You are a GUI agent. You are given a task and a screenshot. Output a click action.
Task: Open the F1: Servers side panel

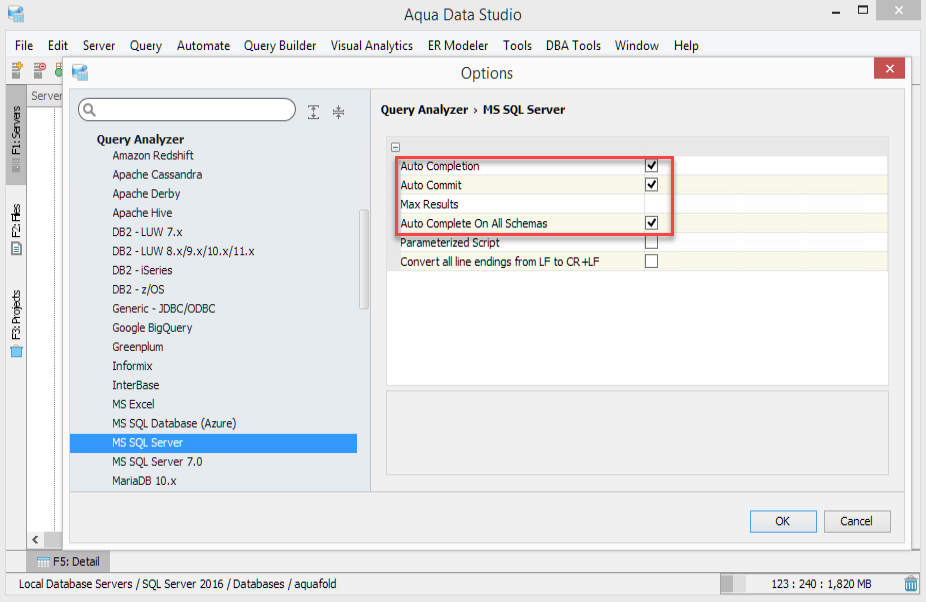click(16, 136)
